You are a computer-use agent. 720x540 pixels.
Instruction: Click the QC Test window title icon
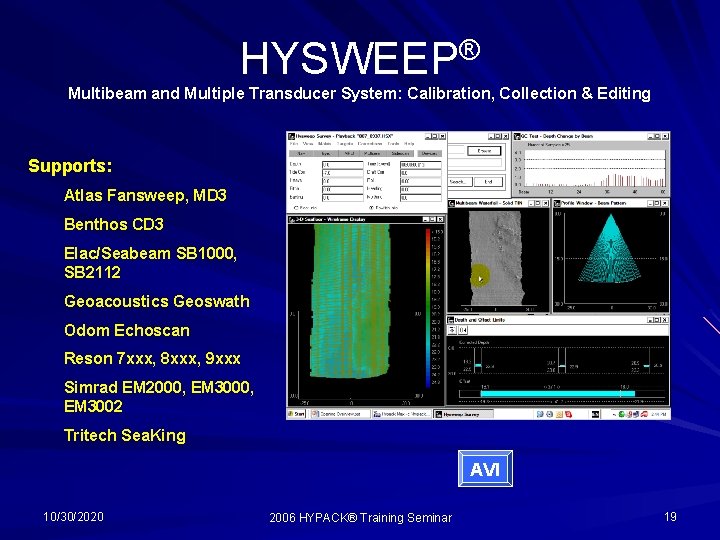pos(517,136)
